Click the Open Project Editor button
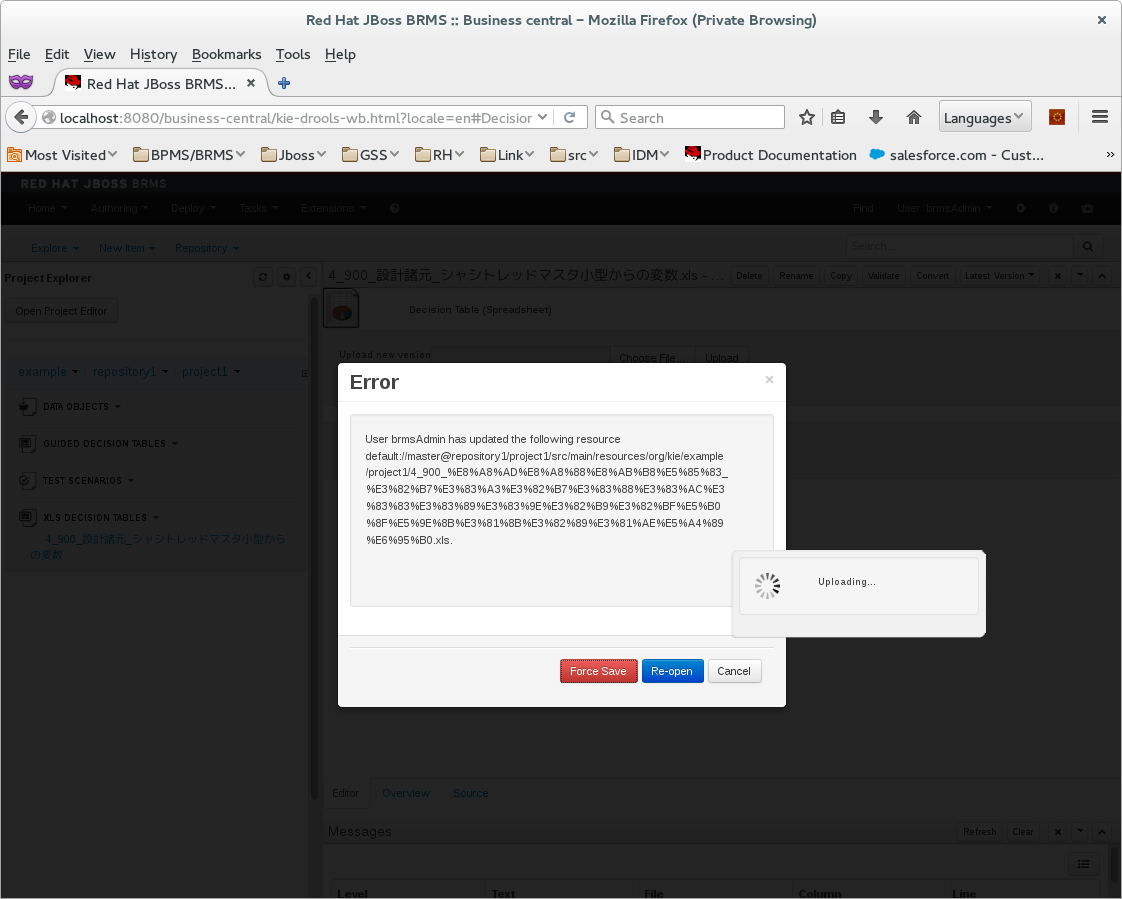The height and width of the screenshot is (899, 1122). point(61,311)
